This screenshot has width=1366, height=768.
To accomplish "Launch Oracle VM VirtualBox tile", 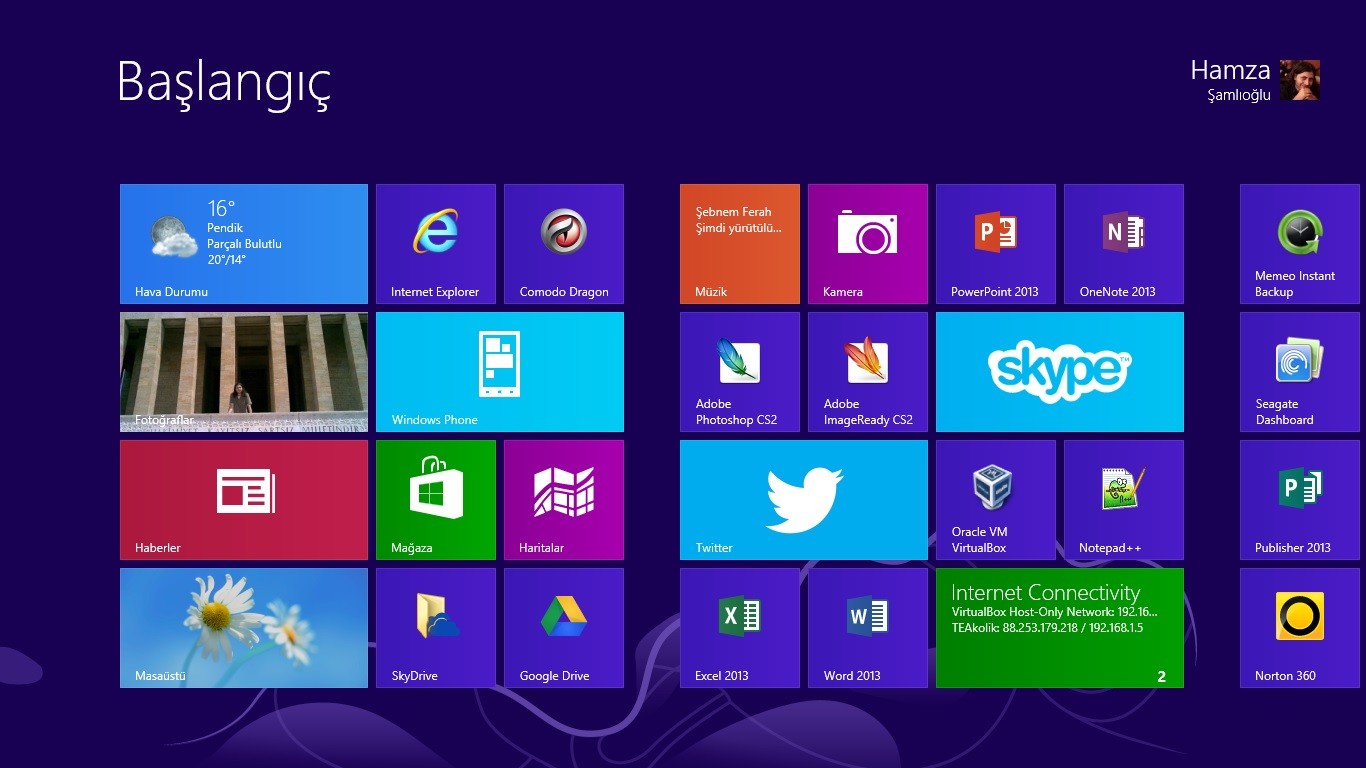I will coord(996,500).
